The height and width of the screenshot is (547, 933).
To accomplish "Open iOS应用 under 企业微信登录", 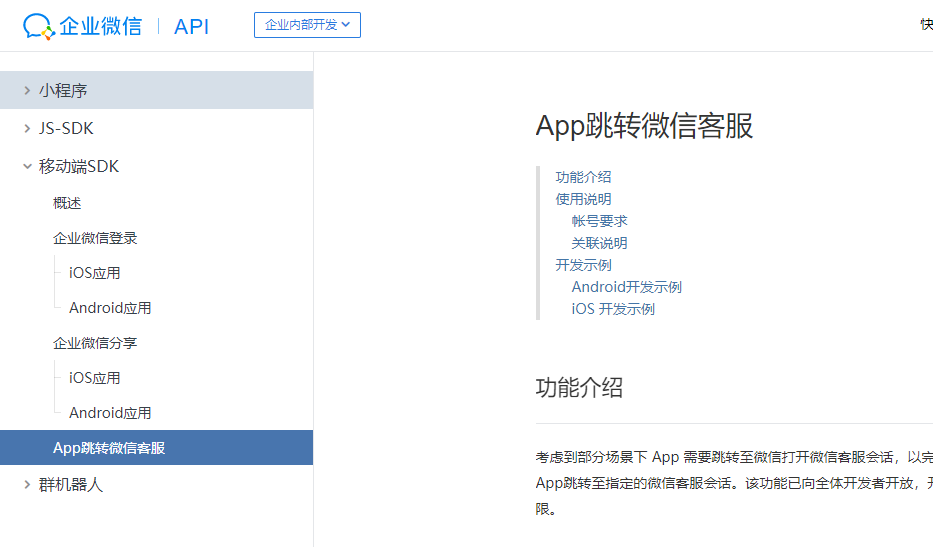I will pos(95,273).
